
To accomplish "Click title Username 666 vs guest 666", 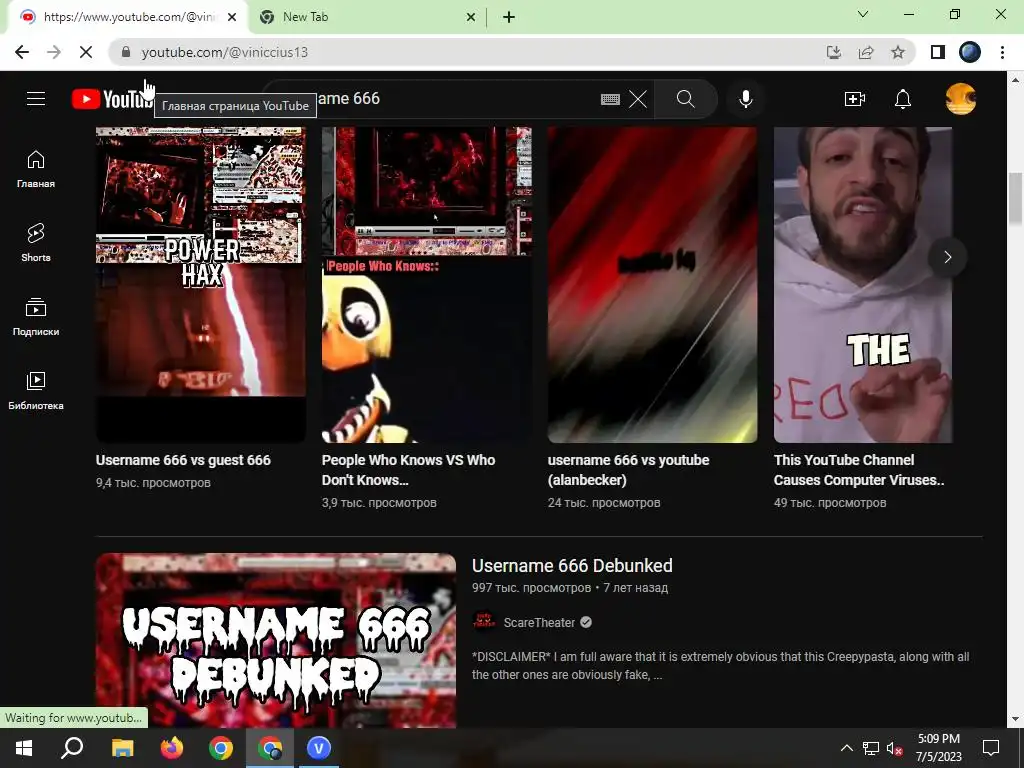I will pos(183,460).
